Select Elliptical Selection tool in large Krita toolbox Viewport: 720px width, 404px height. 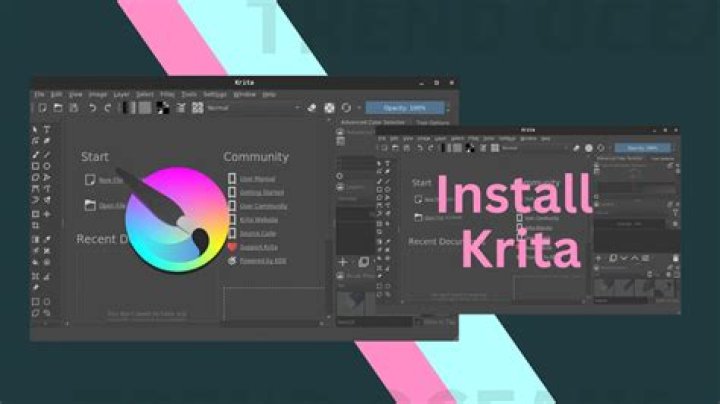tap(47, 302)
